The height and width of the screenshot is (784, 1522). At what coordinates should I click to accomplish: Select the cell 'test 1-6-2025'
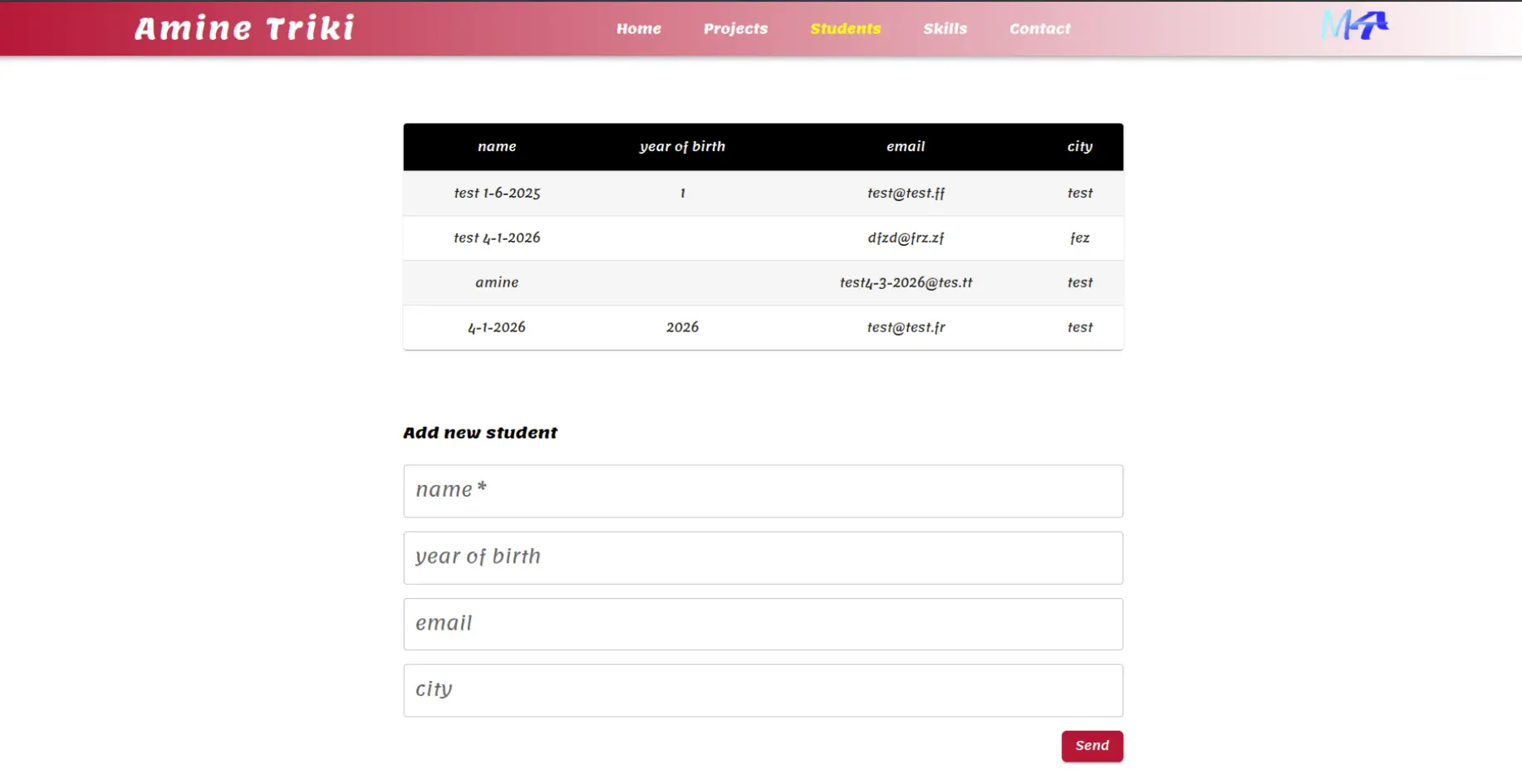[x=497, y=193]
